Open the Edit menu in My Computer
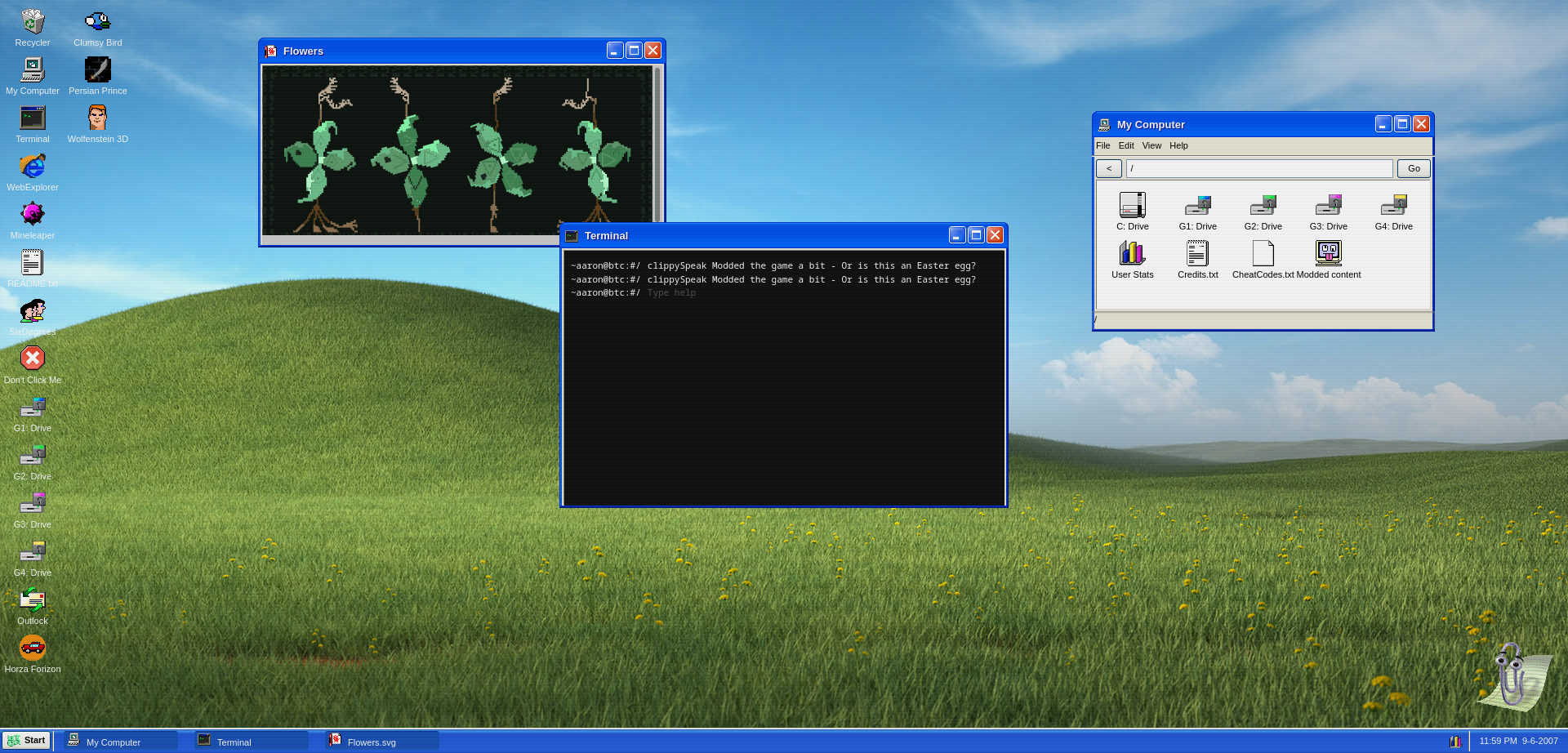The image size is (1568, 753). click(1126, 145)
